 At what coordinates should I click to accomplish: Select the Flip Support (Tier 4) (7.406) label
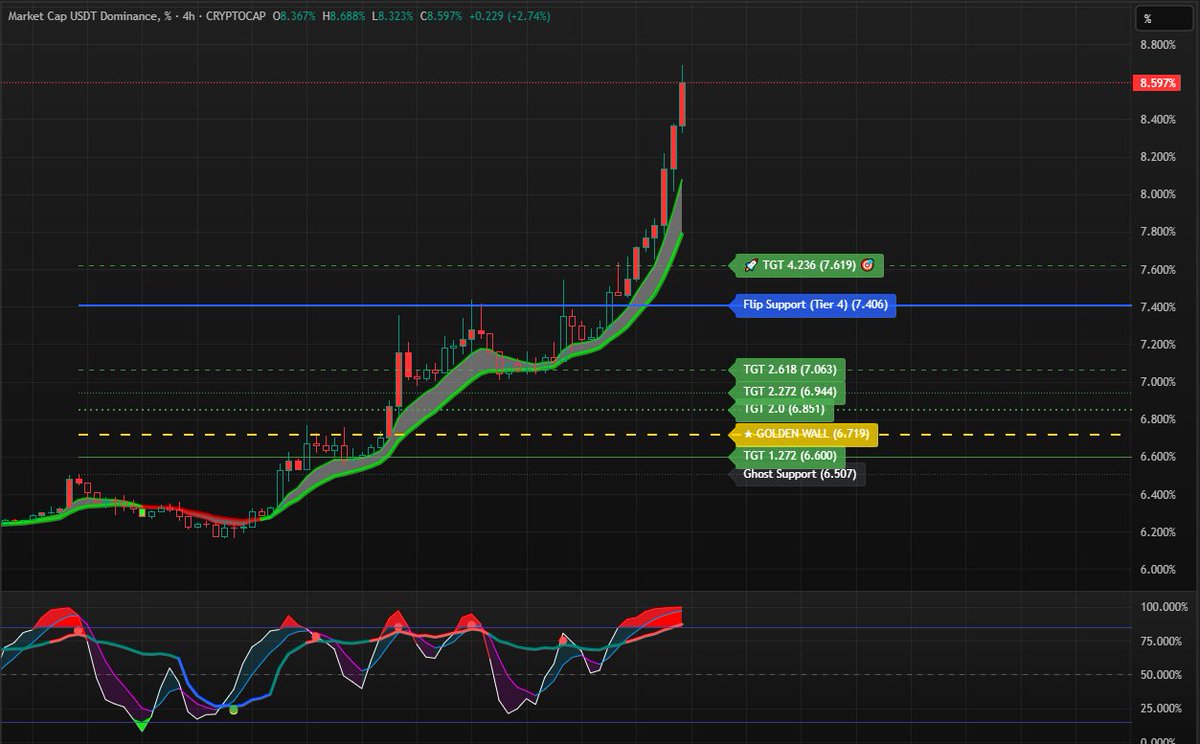[x=814, y=305]
